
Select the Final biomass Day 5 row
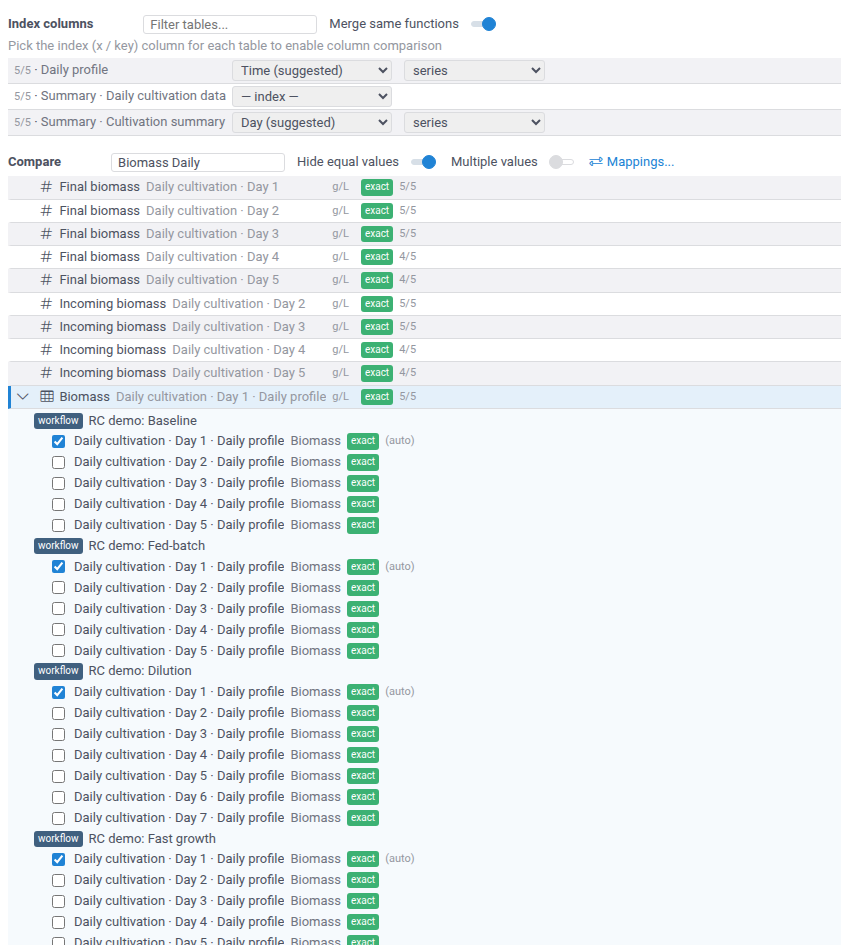click(424, 280)
